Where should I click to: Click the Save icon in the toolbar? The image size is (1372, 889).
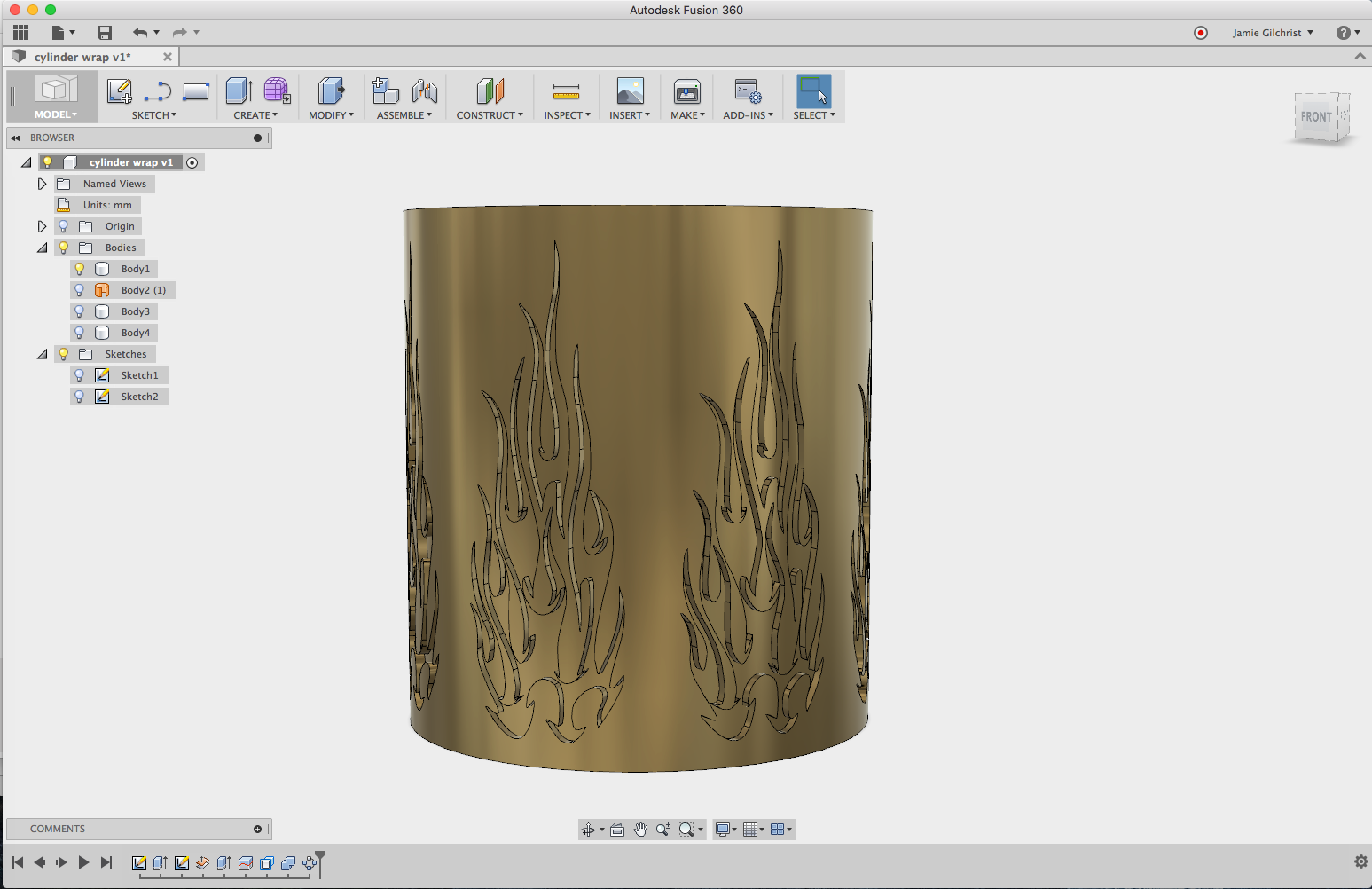pos(104,32)
